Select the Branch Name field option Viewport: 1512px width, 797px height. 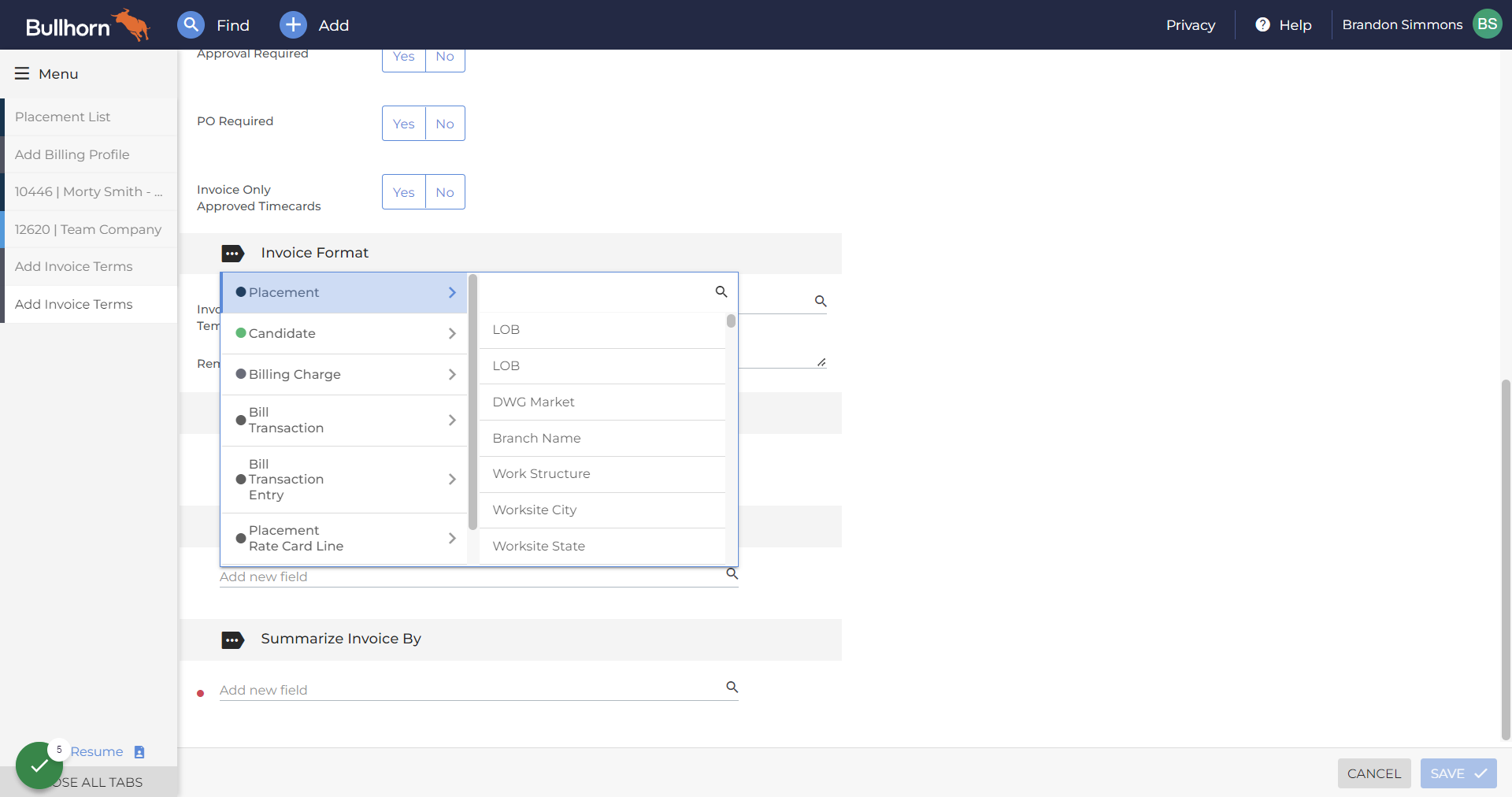pyautogui.click(x=602, y=439)
